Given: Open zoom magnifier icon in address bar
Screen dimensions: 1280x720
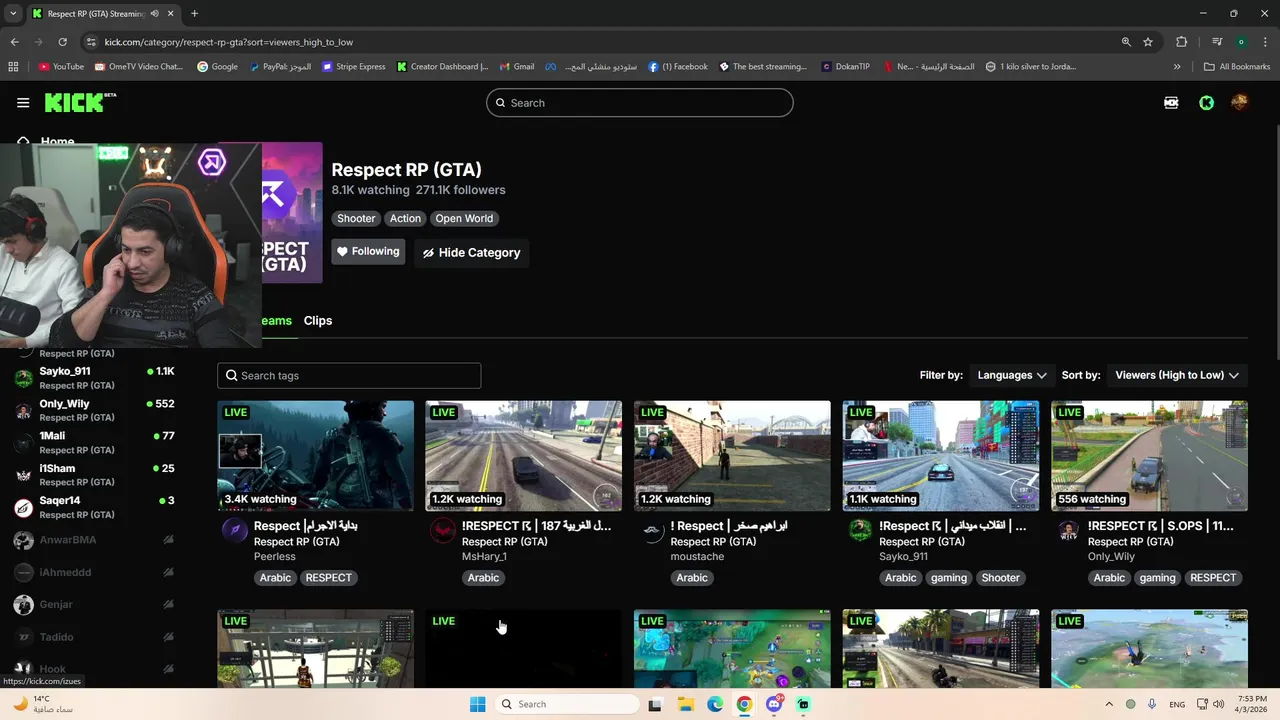Looking at the screenshot, I should (x=1126, y=42).
